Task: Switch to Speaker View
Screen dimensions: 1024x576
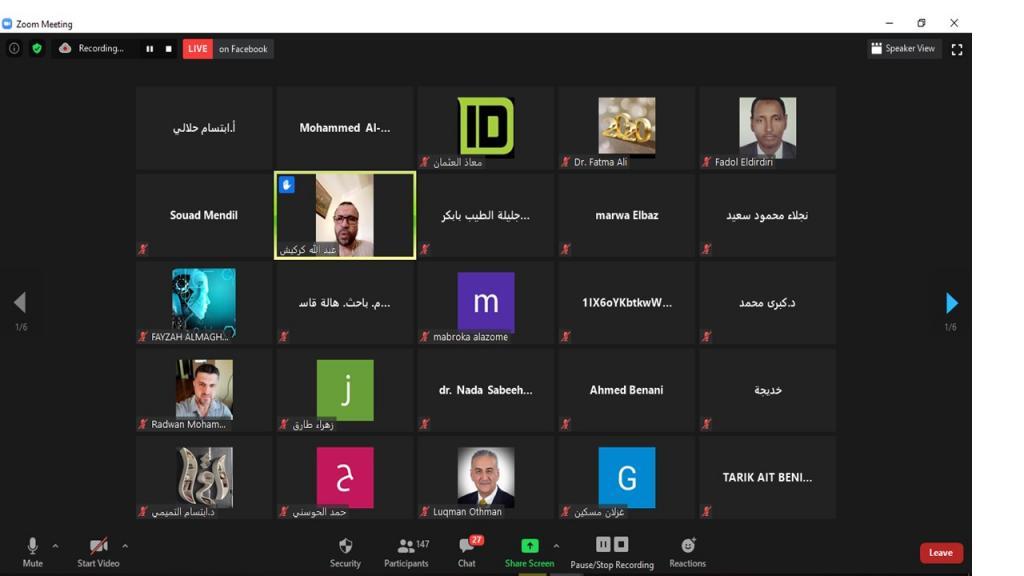Action: [x=904, y=48]
